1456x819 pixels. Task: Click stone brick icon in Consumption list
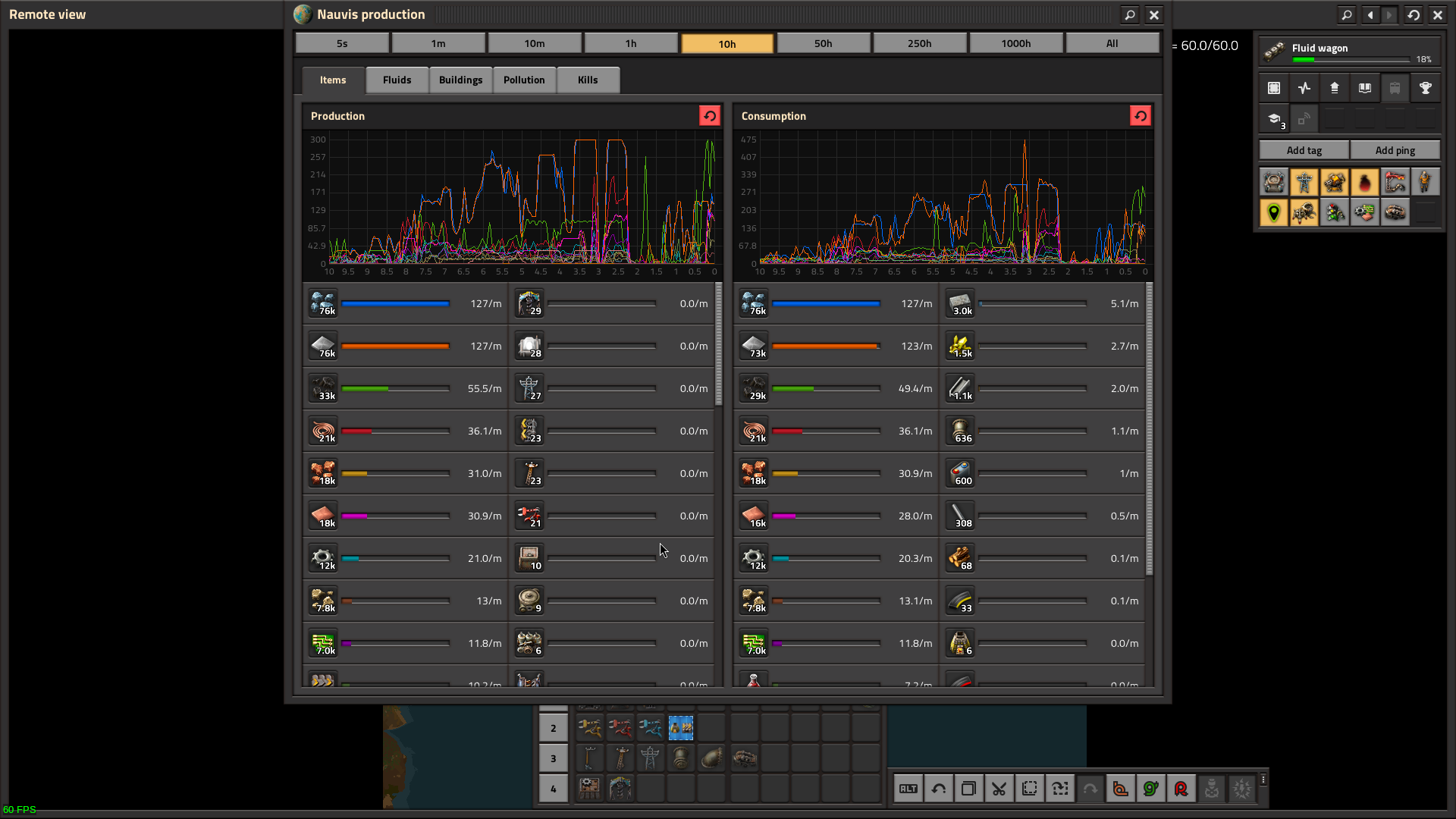coord(960,303)
